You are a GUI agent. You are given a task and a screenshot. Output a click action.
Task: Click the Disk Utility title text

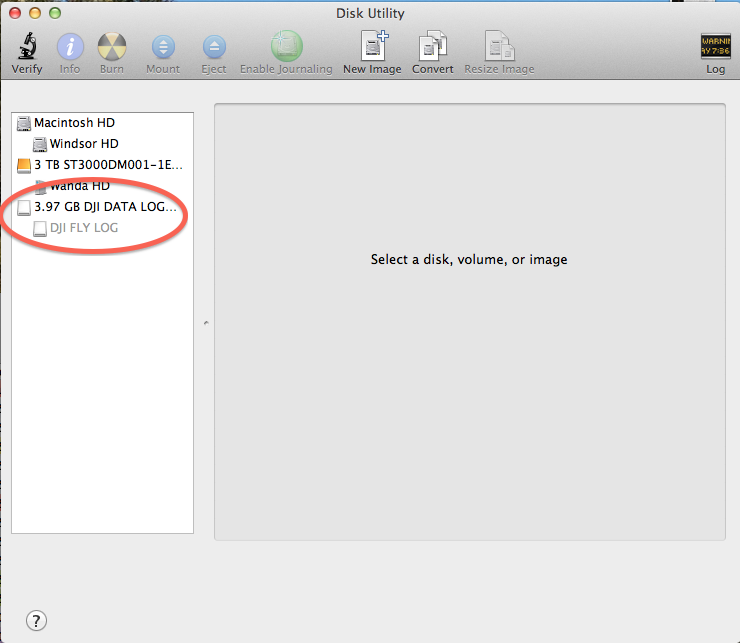370,13
